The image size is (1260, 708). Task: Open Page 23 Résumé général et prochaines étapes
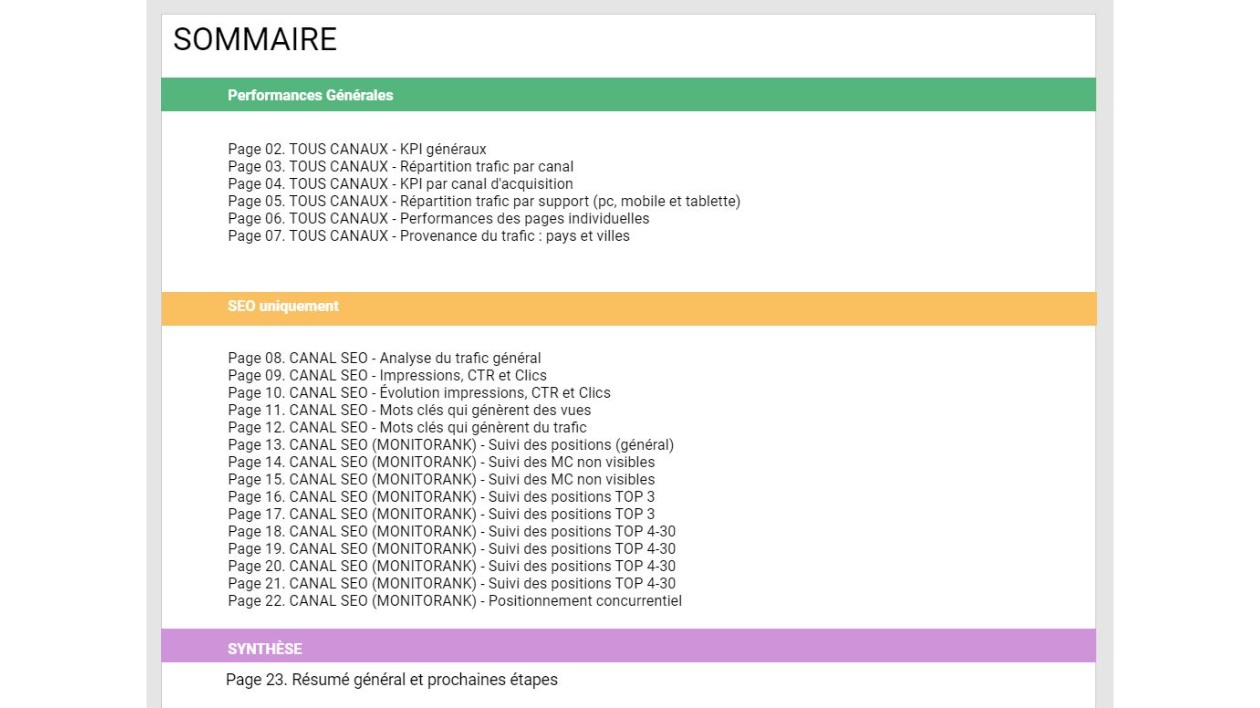pyautogui.click(x=392, y=680)
